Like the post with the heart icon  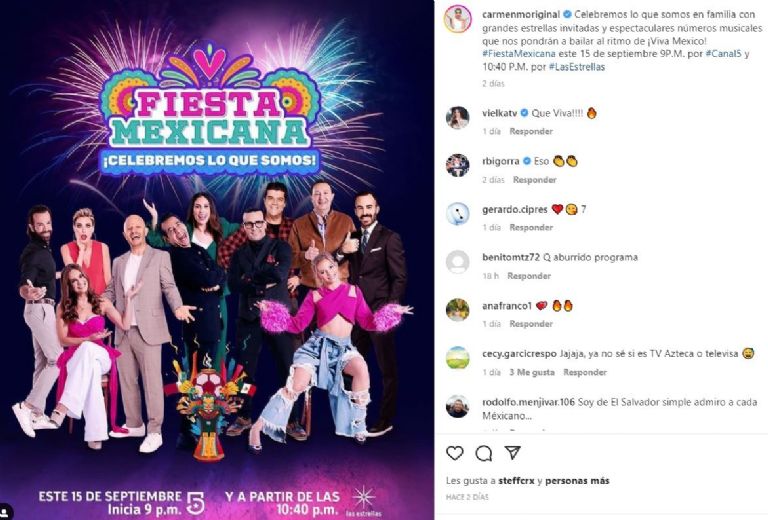tap(455, 453)
